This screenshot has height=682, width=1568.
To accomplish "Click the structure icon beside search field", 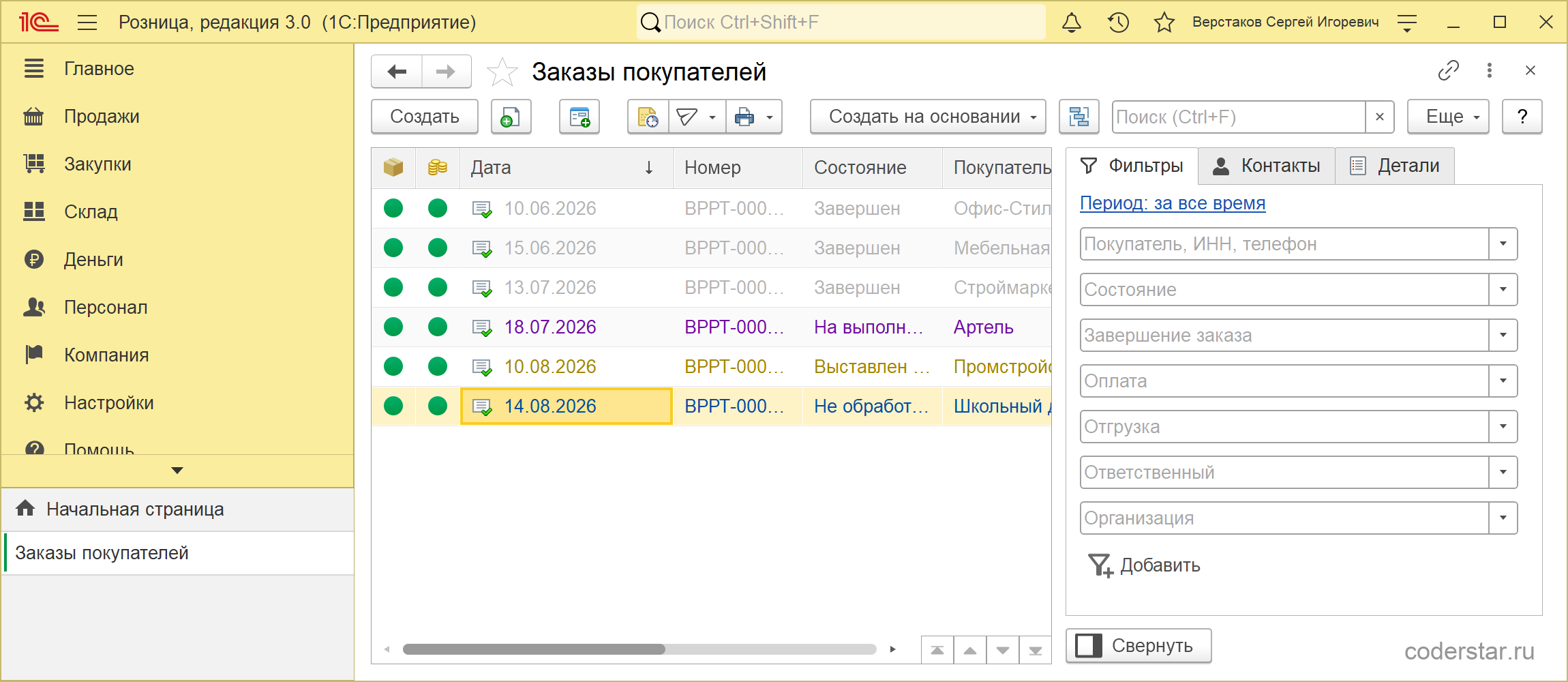I will click(1079, 117).
